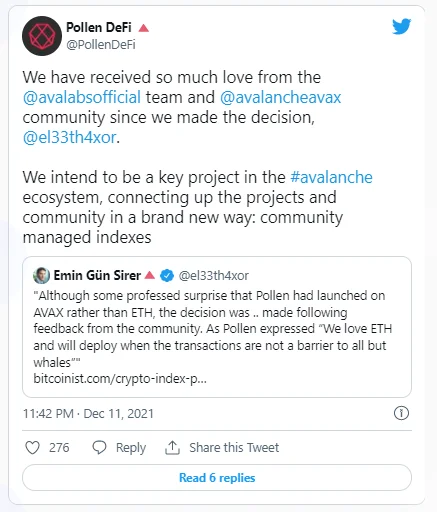Click the Read 6 replies button

tap(217, 478)
